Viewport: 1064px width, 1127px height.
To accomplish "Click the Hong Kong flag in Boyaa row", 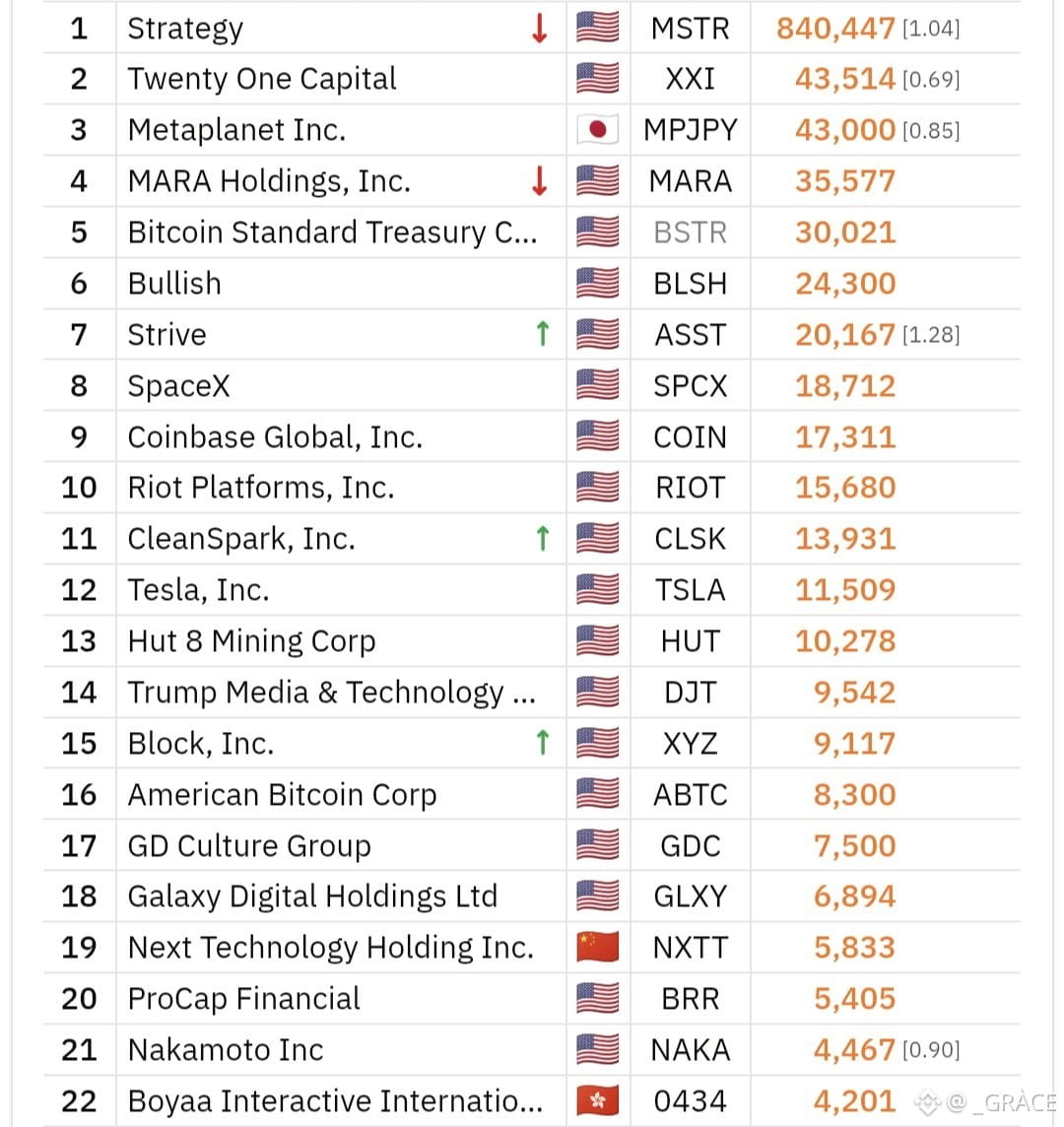I will point(597,1101).
